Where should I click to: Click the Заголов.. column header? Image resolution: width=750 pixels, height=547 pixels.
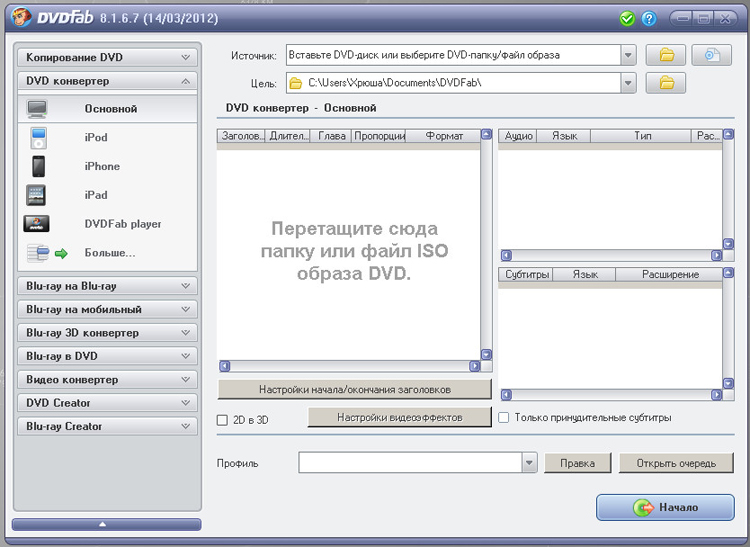pyautogui.click(x=242, y=136)
